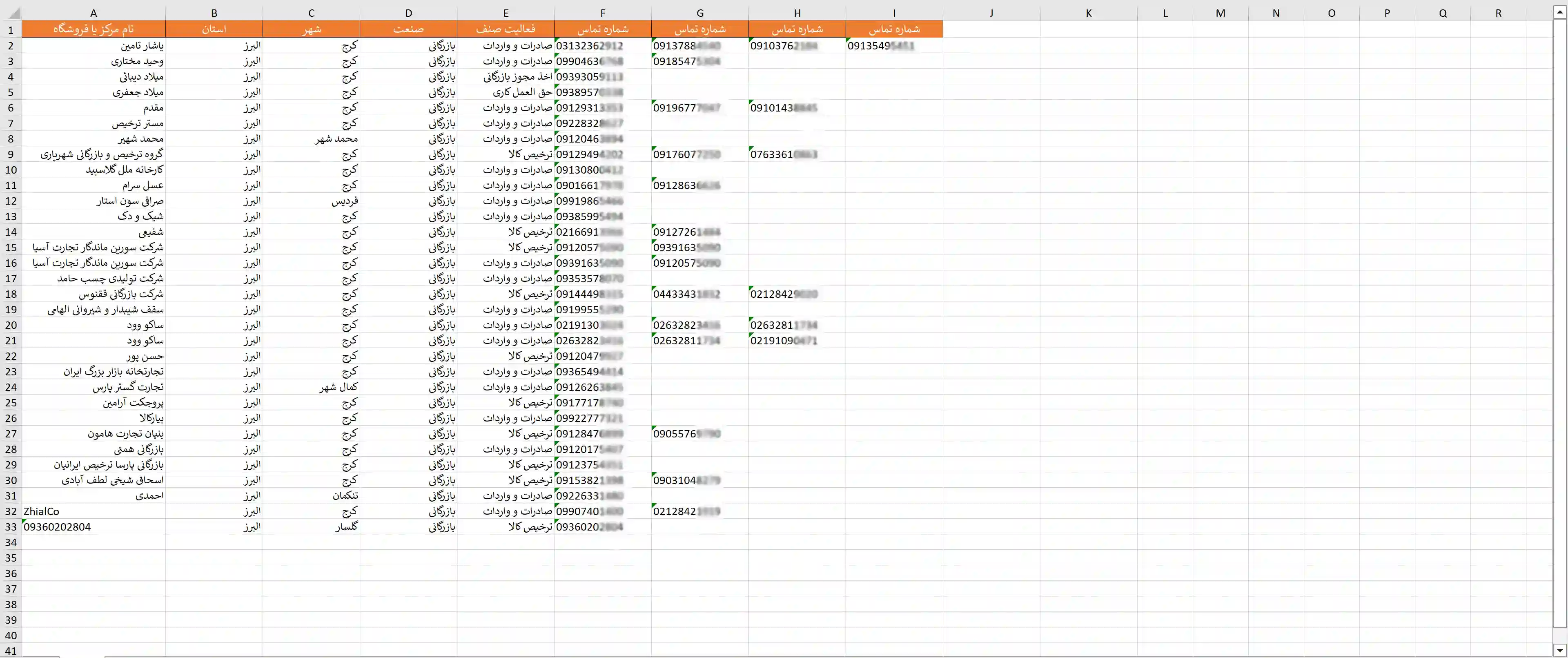Select cell 'حسن پور'
The image size is (1568, 658).
pos(93,356)
